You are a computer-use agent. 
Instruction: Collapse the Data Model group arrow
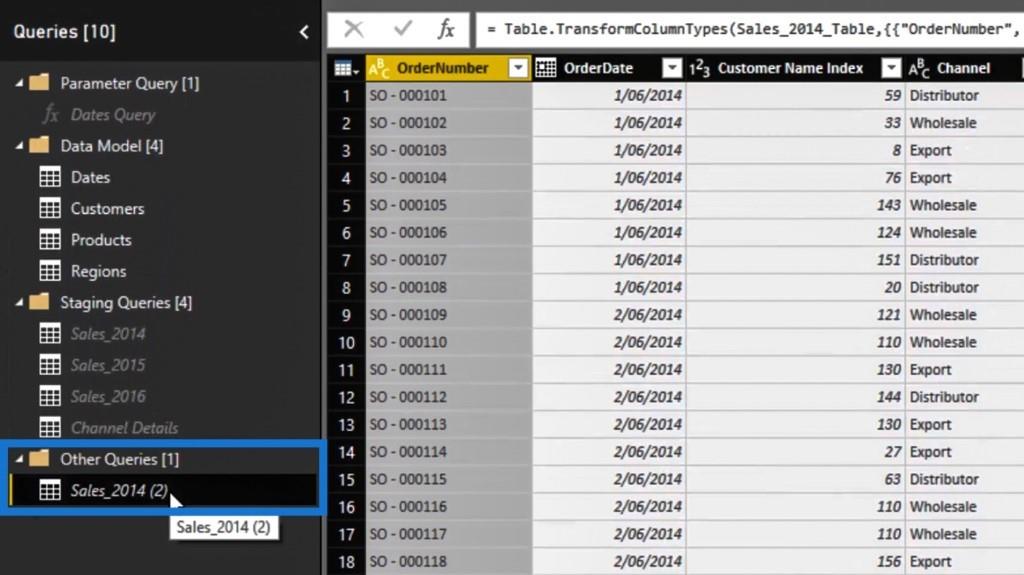(x=19, y=146)
